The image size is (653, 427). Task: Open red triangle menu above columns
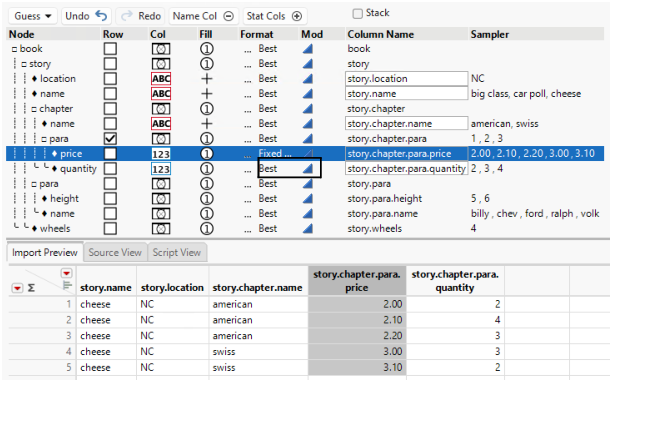(66, 273)
